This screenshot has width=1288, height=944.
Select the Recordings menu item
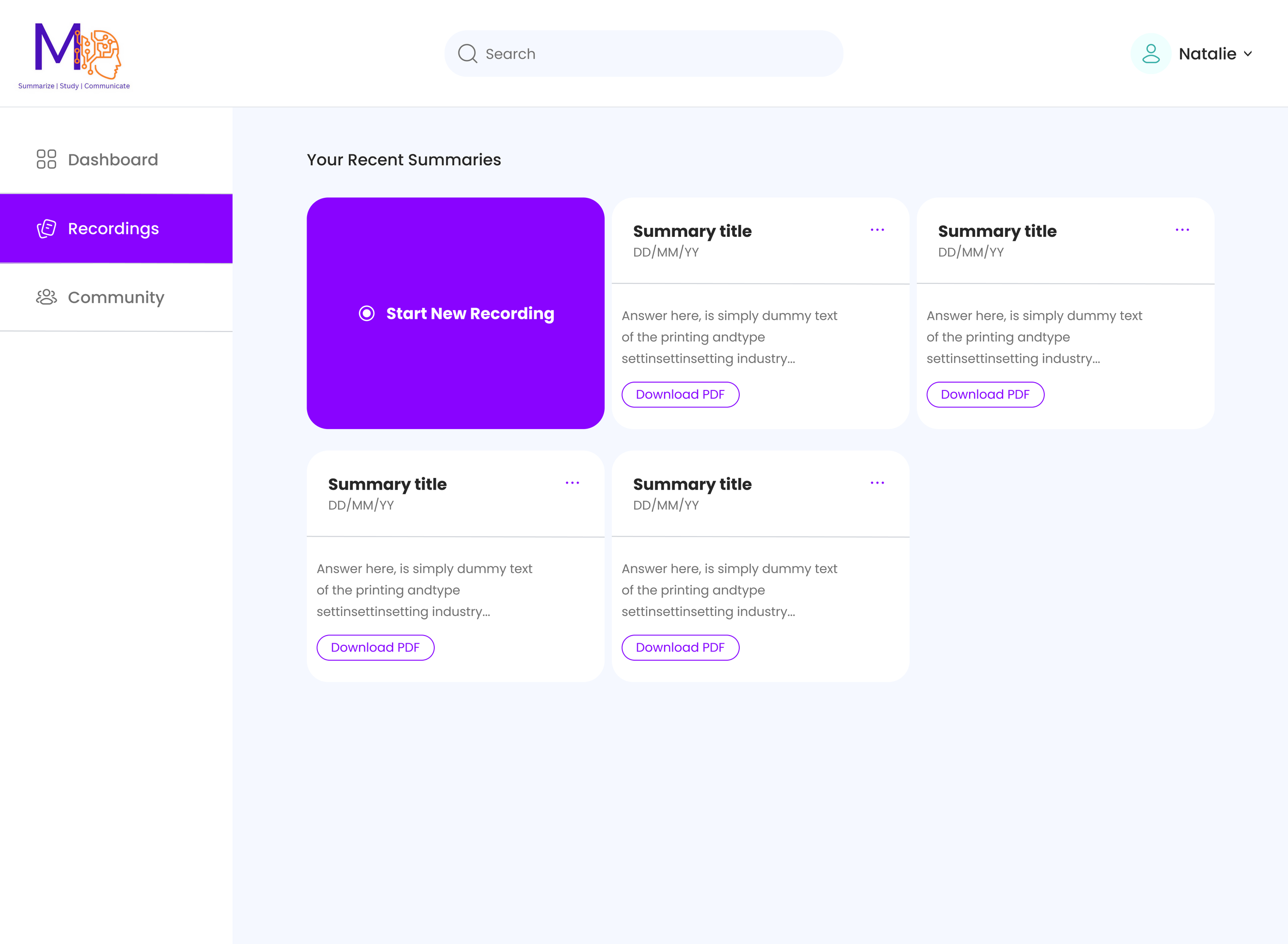click(x=113, y=229)
